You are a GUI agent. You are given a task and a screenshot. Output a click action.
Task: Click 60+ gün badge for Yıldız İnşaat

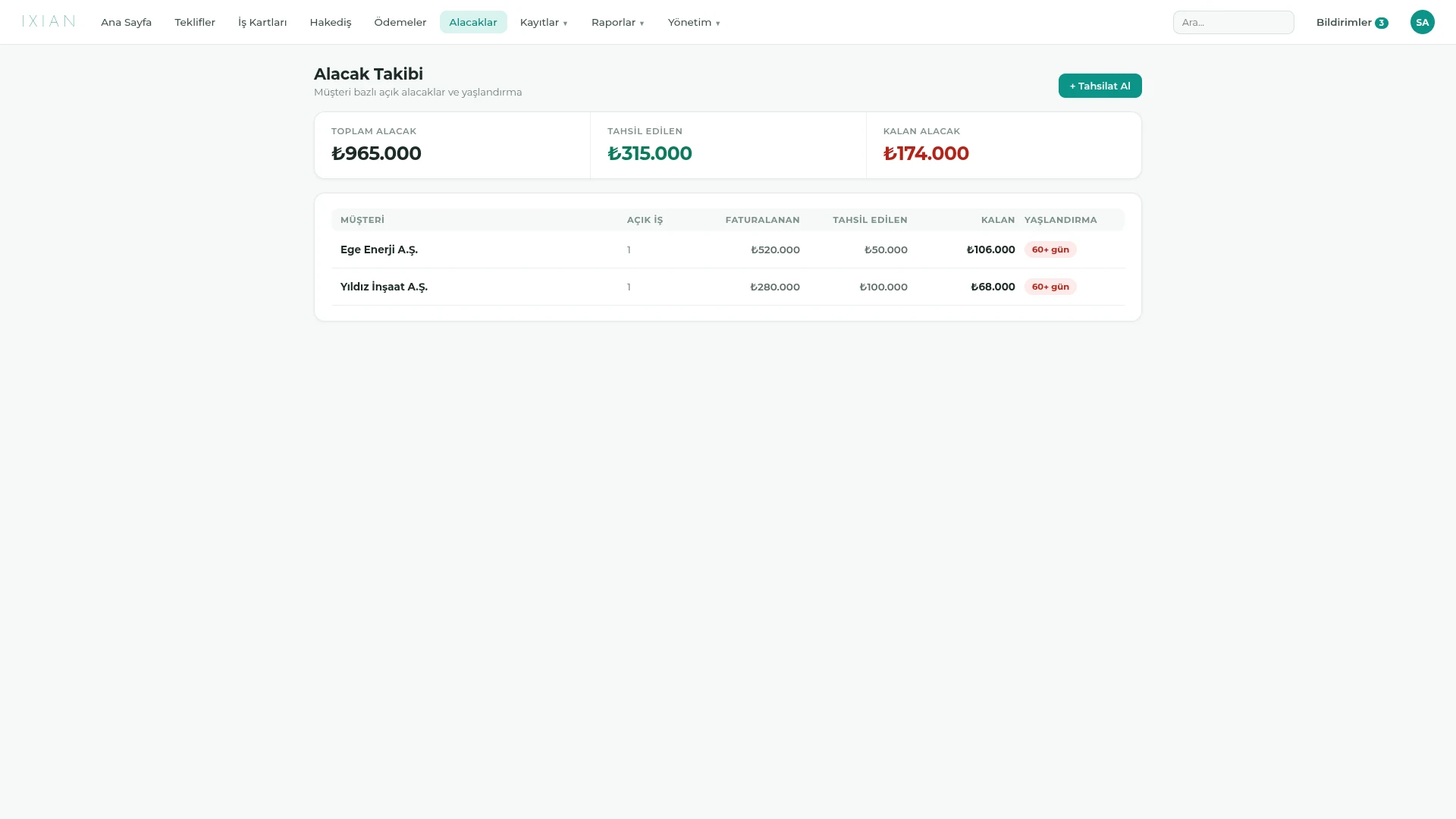(x=1050, y=287)
